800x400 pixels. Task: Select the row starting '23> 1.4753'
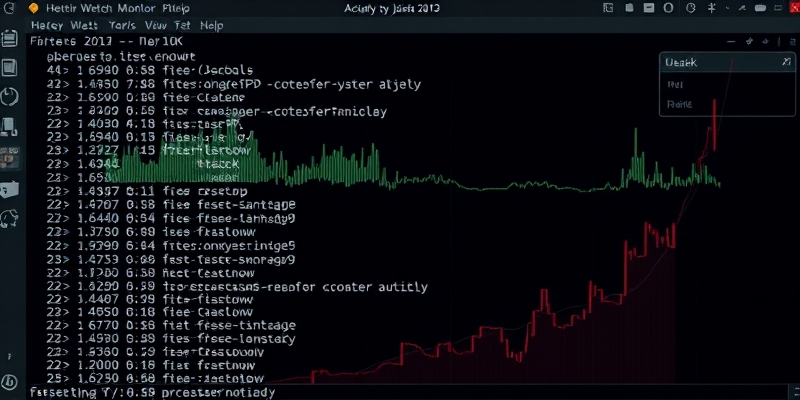(x=171, y=260)
